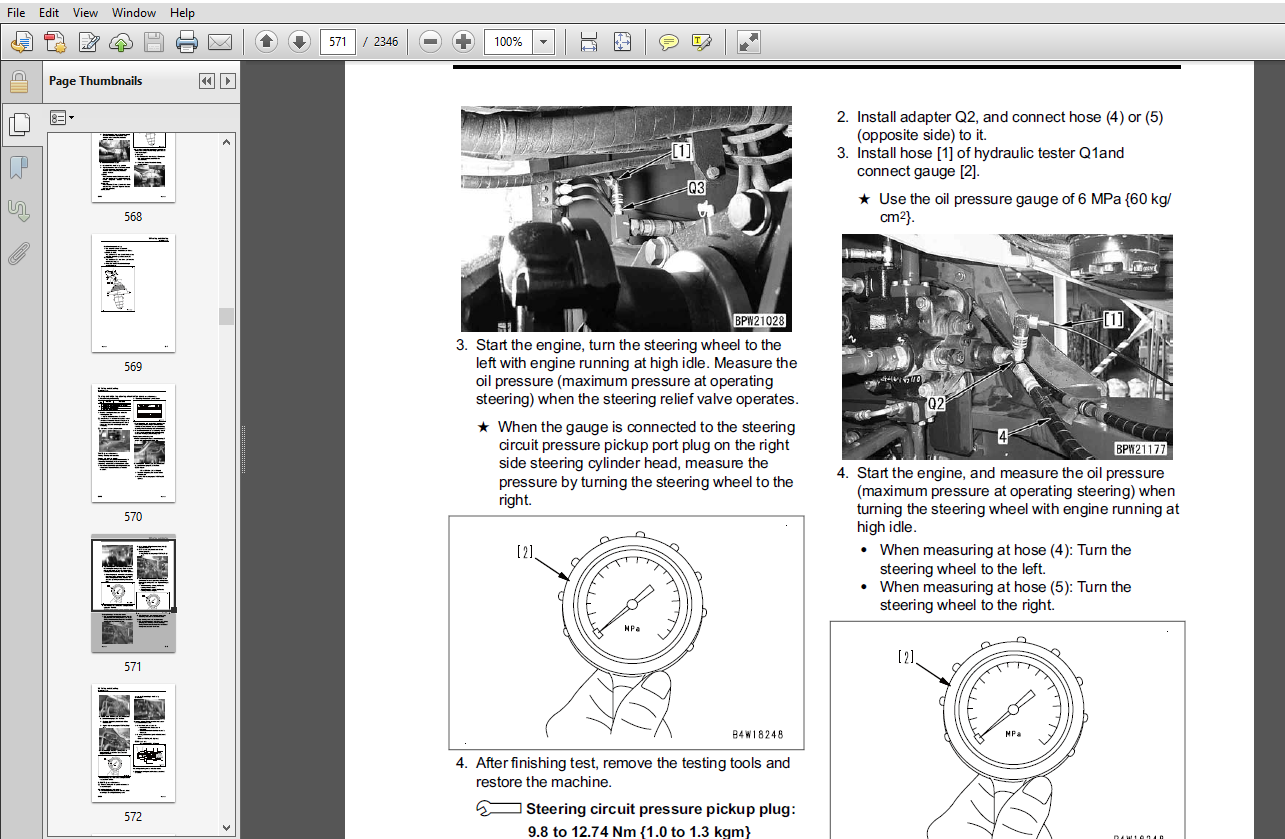The width and height of the screenshot is (1285, 839).
Task: Click the Fit Page icon
Action: click(x=622, y=42)
